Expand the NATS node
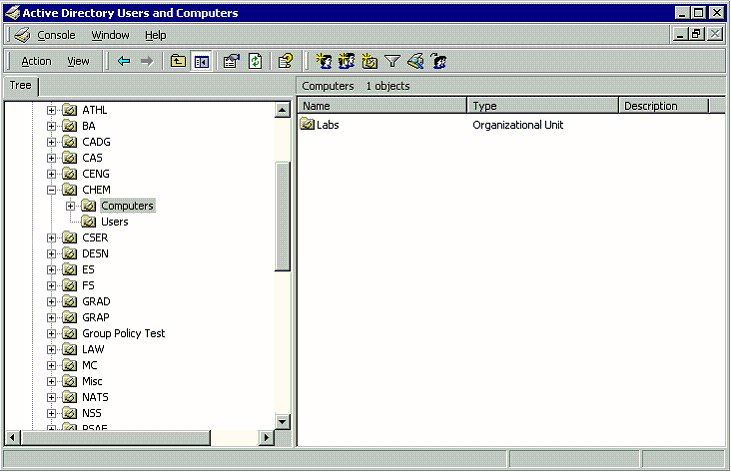The height and width of the screenshot is (472, 731). [51, 397]
